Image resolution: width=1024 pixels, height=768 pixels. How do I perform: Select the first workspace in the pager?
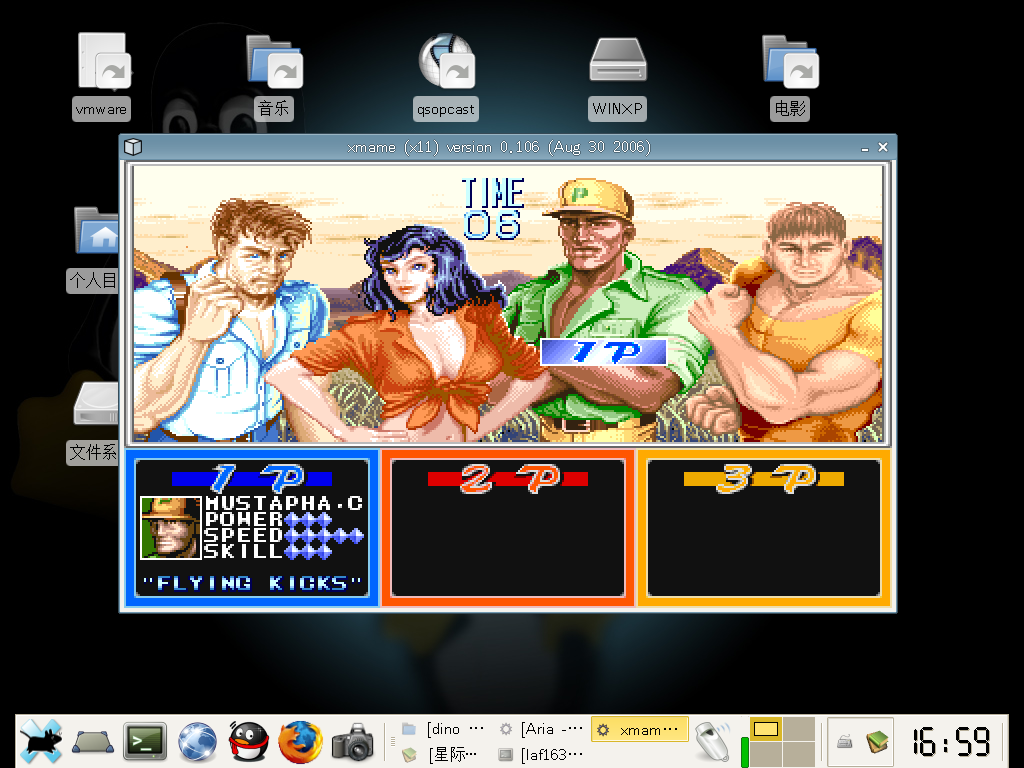coord(765,729)
